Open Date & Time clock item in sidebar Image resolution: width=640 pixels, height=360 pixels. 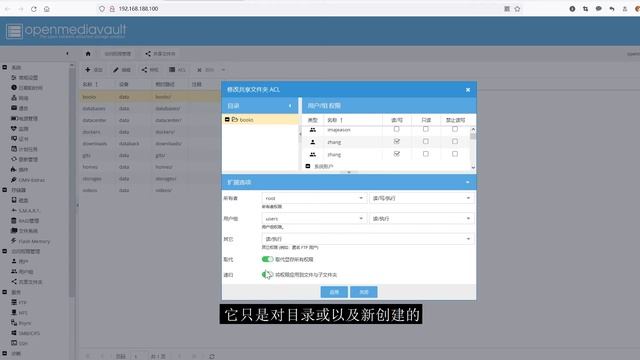tap(27, 88)
